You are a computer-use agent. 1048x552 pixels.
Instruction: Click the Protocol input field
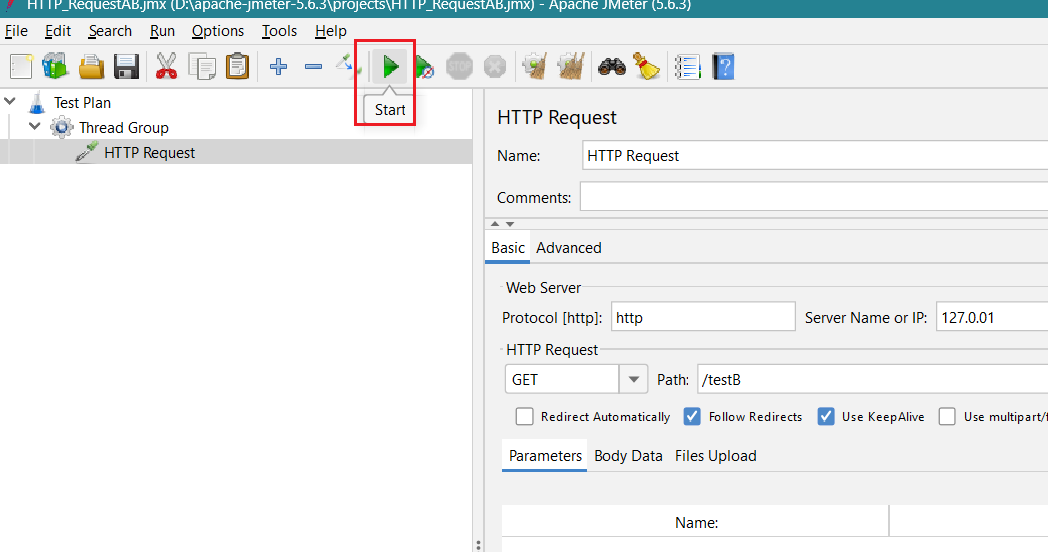tap(703, 317)
